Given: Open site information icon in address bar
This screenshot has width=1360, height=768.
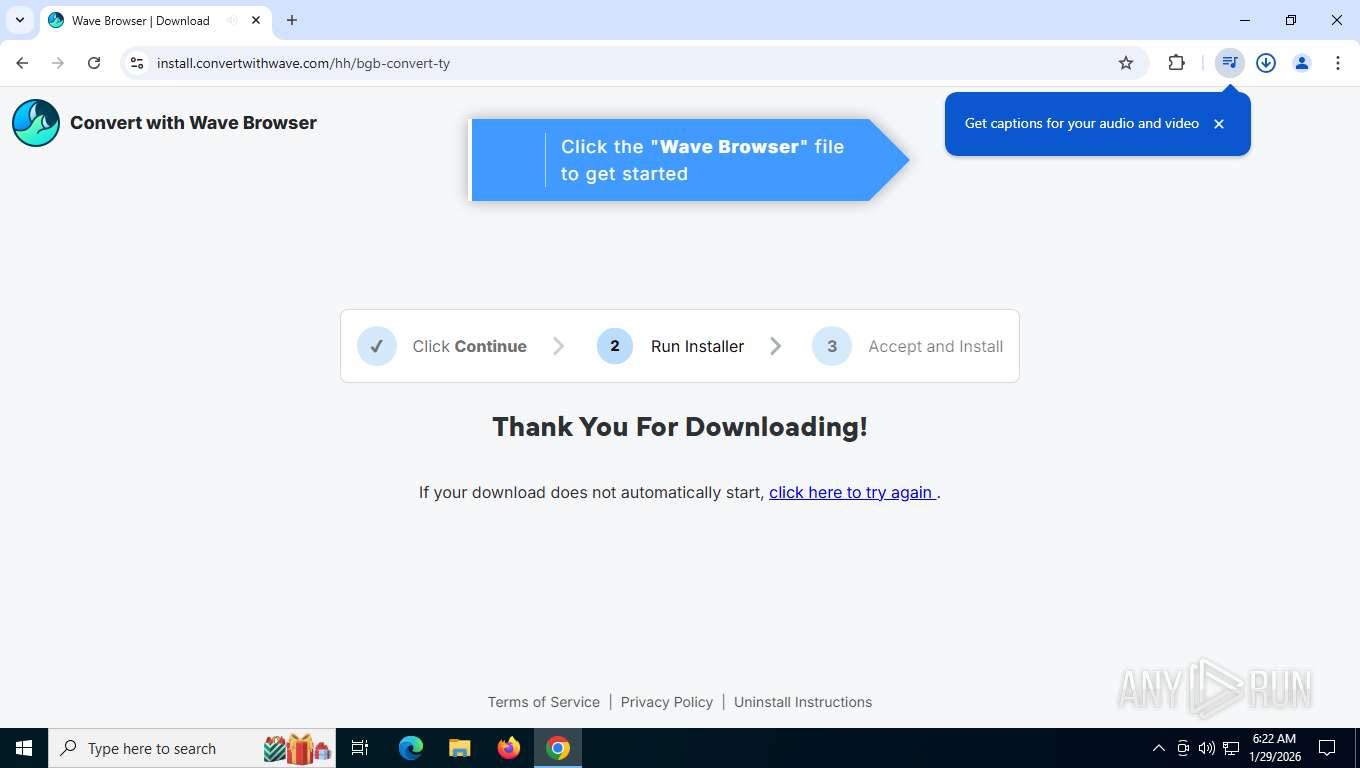Looking at the screenshot, I should [x=137, y=63].
